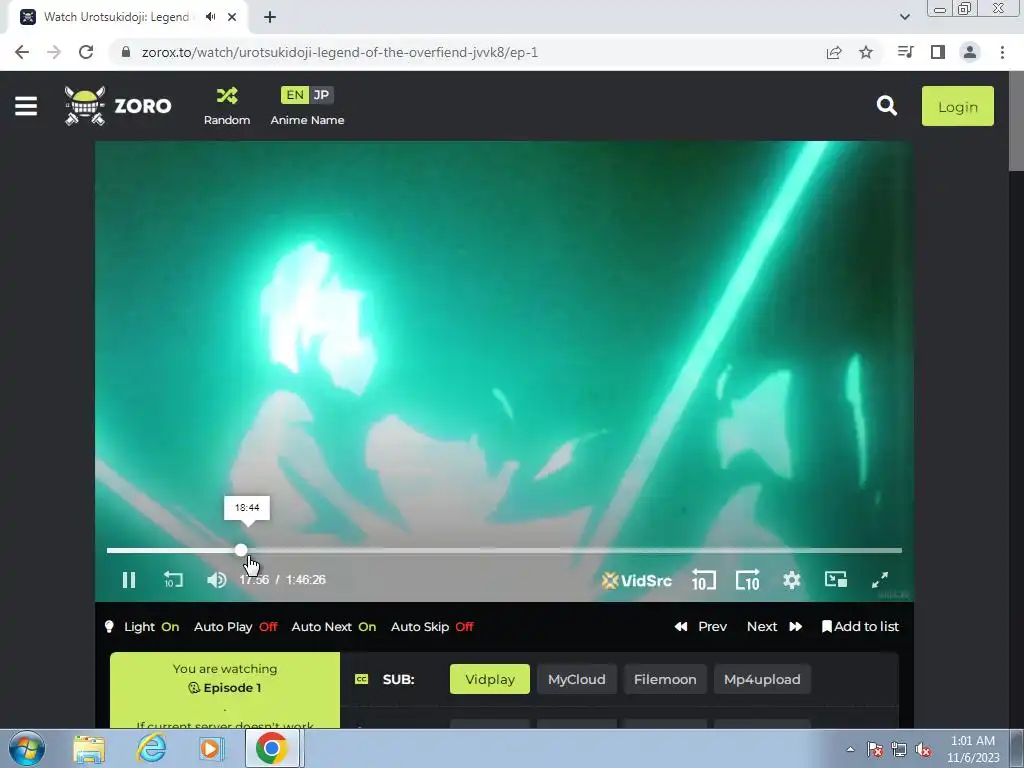Toggle Auto Skip option
This screenshot has height=768, width=1024.
click(432, 627)
